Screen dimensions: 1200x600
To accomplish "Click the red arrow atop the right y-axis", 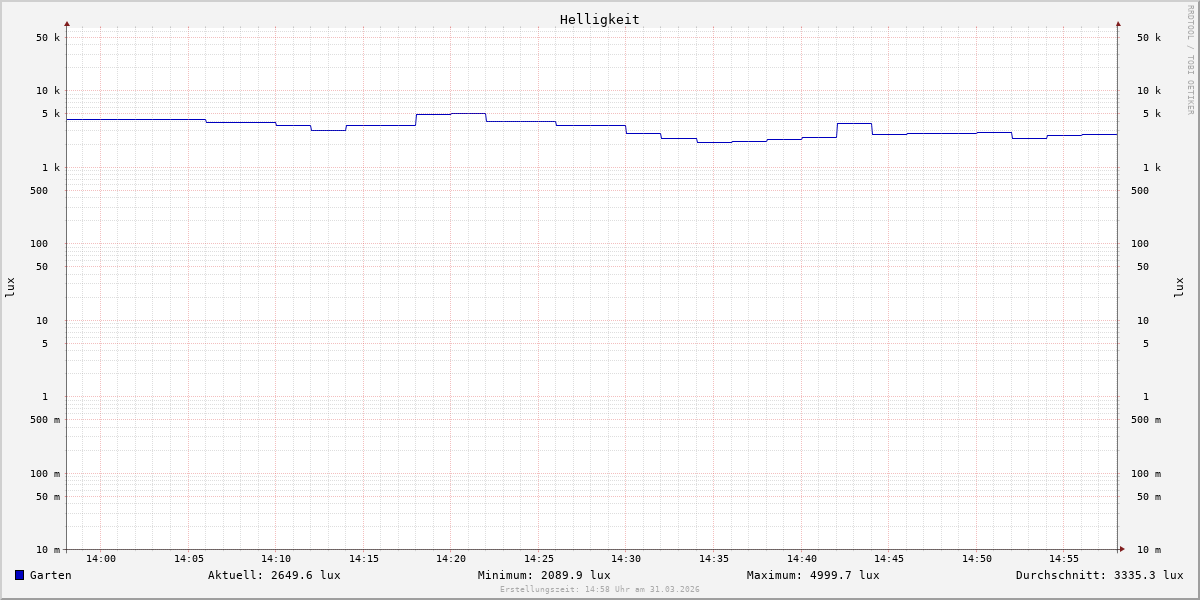I will [x=1118, y=23].
